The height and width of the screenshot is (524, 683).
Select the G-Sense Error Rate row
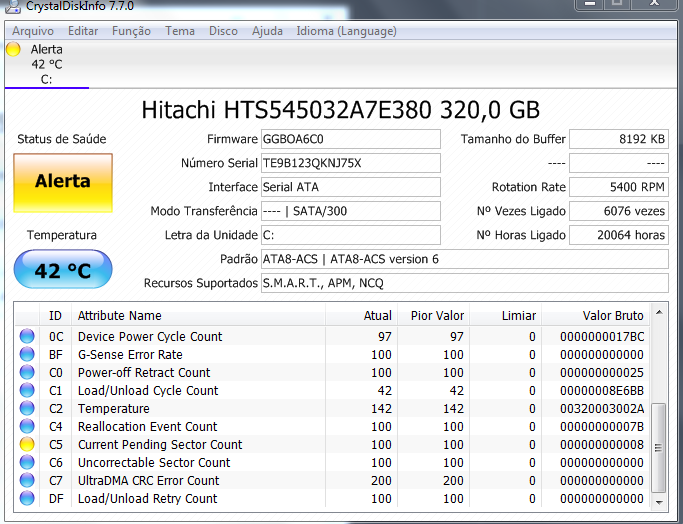click(x=332, y=354)
